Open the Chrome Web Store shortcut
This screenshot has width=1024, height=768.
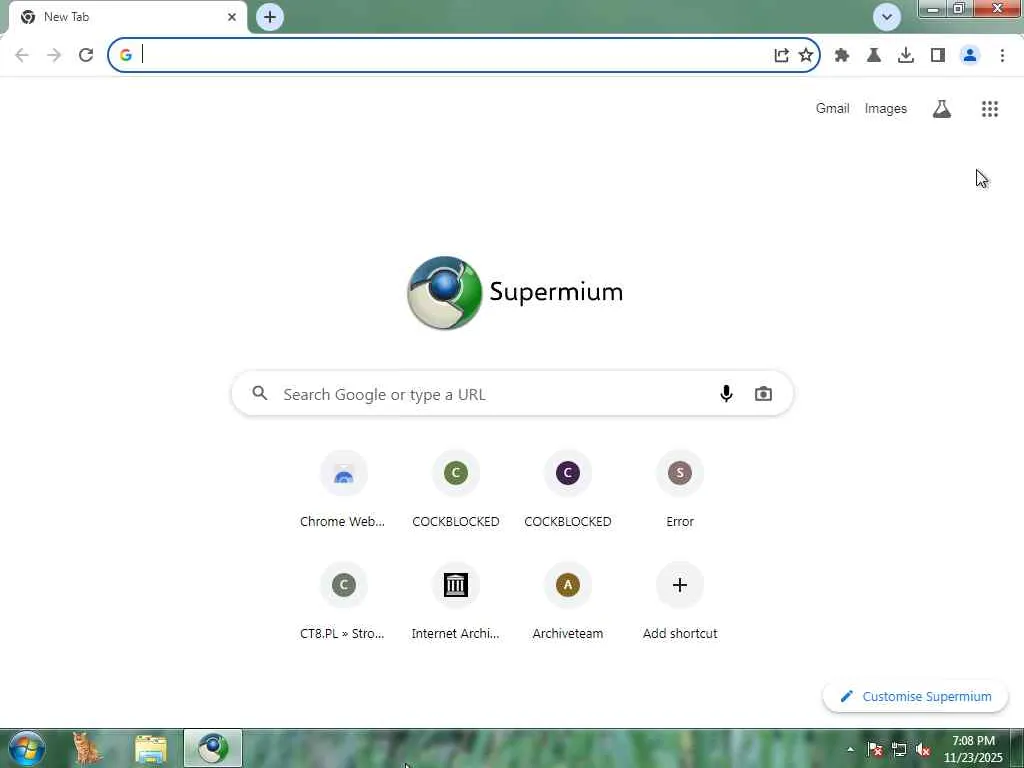(x=344, y=488)
